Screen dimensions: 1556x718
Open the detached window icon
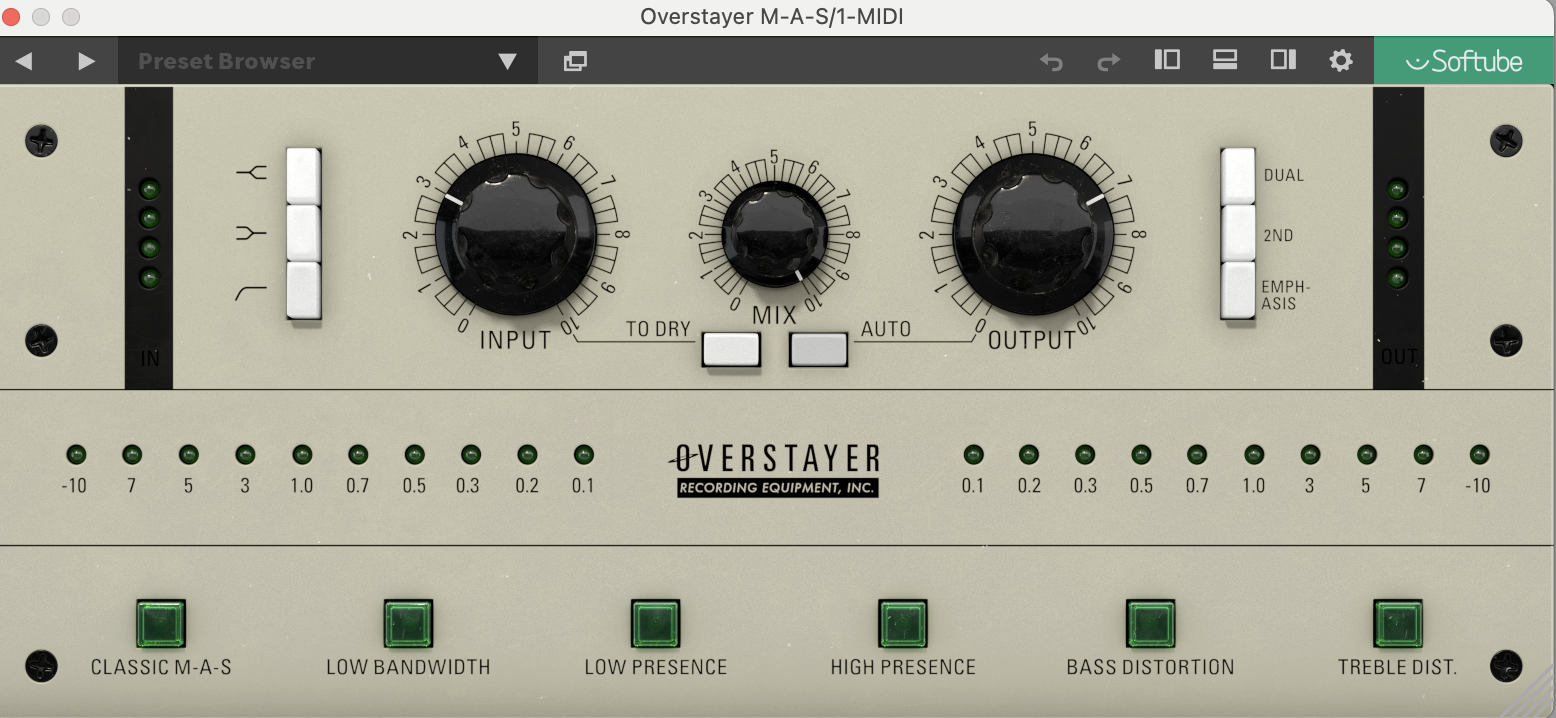[x=575, y=61]
